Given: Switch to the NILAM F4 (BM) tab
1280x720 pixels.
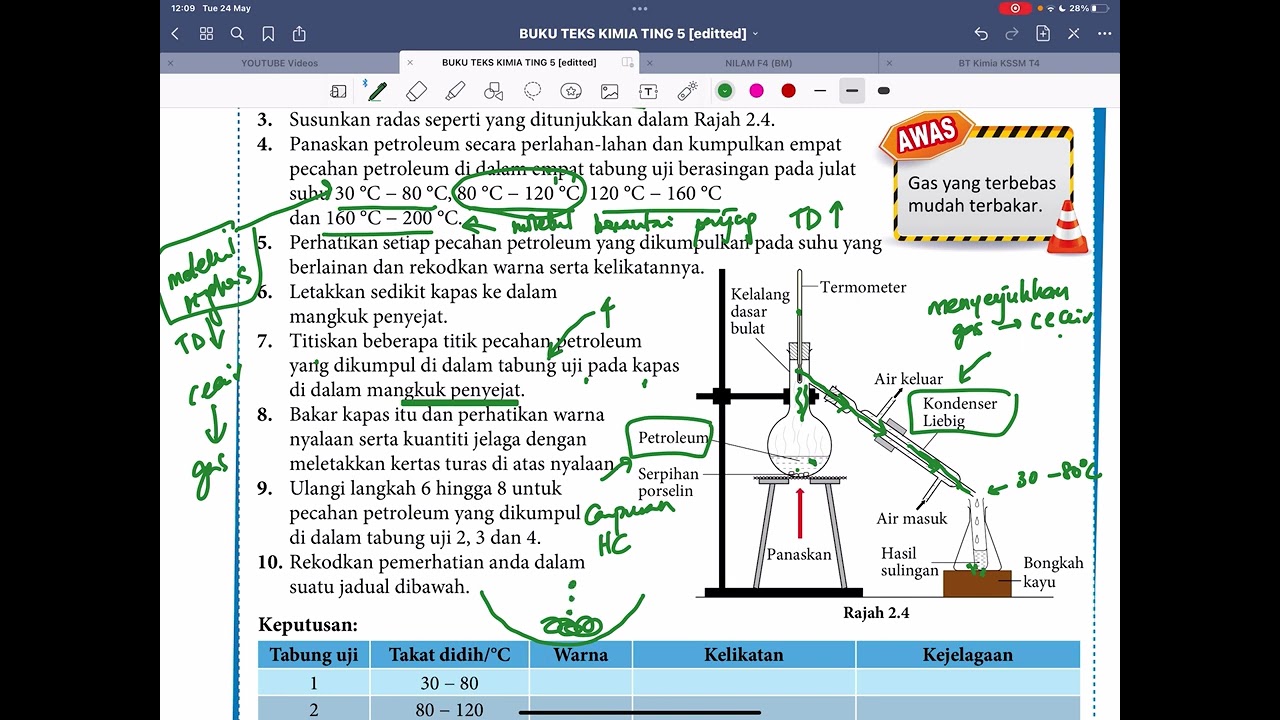Looking at the screenshot, I should point(758,63).
